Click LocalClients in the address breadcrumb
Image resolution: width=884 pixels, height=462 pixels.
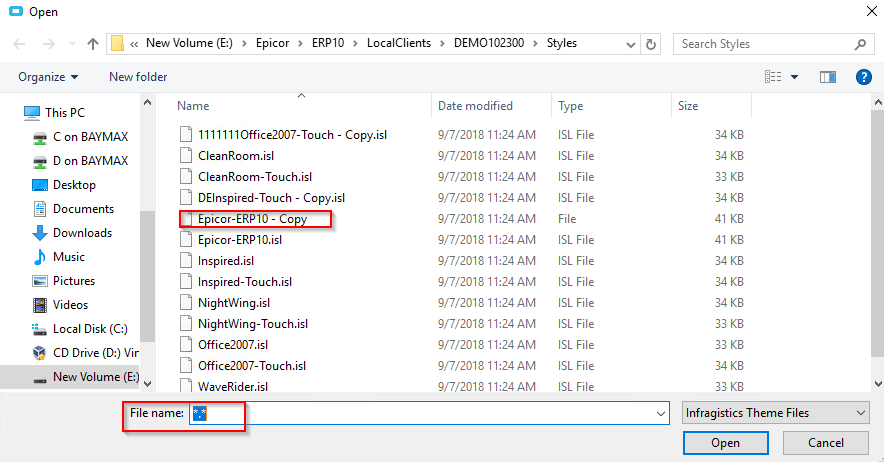[399, 43]
